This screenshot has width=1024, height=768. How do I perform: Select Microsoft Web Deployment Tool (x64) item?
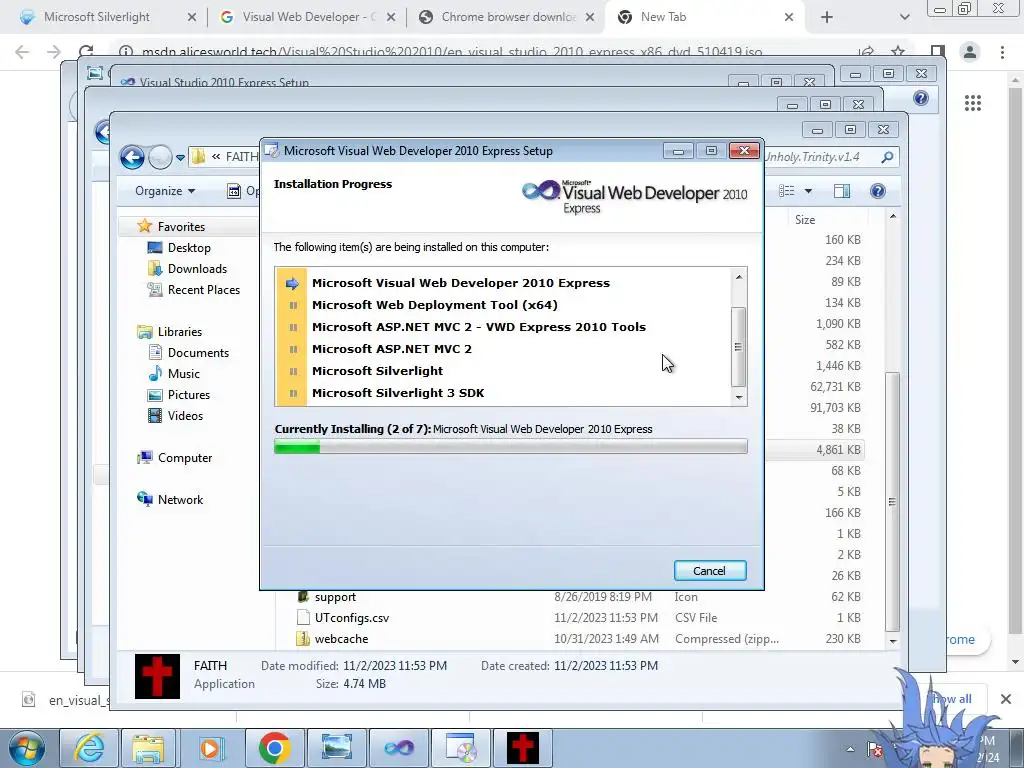pyautogui.click(x=434, y=305)
